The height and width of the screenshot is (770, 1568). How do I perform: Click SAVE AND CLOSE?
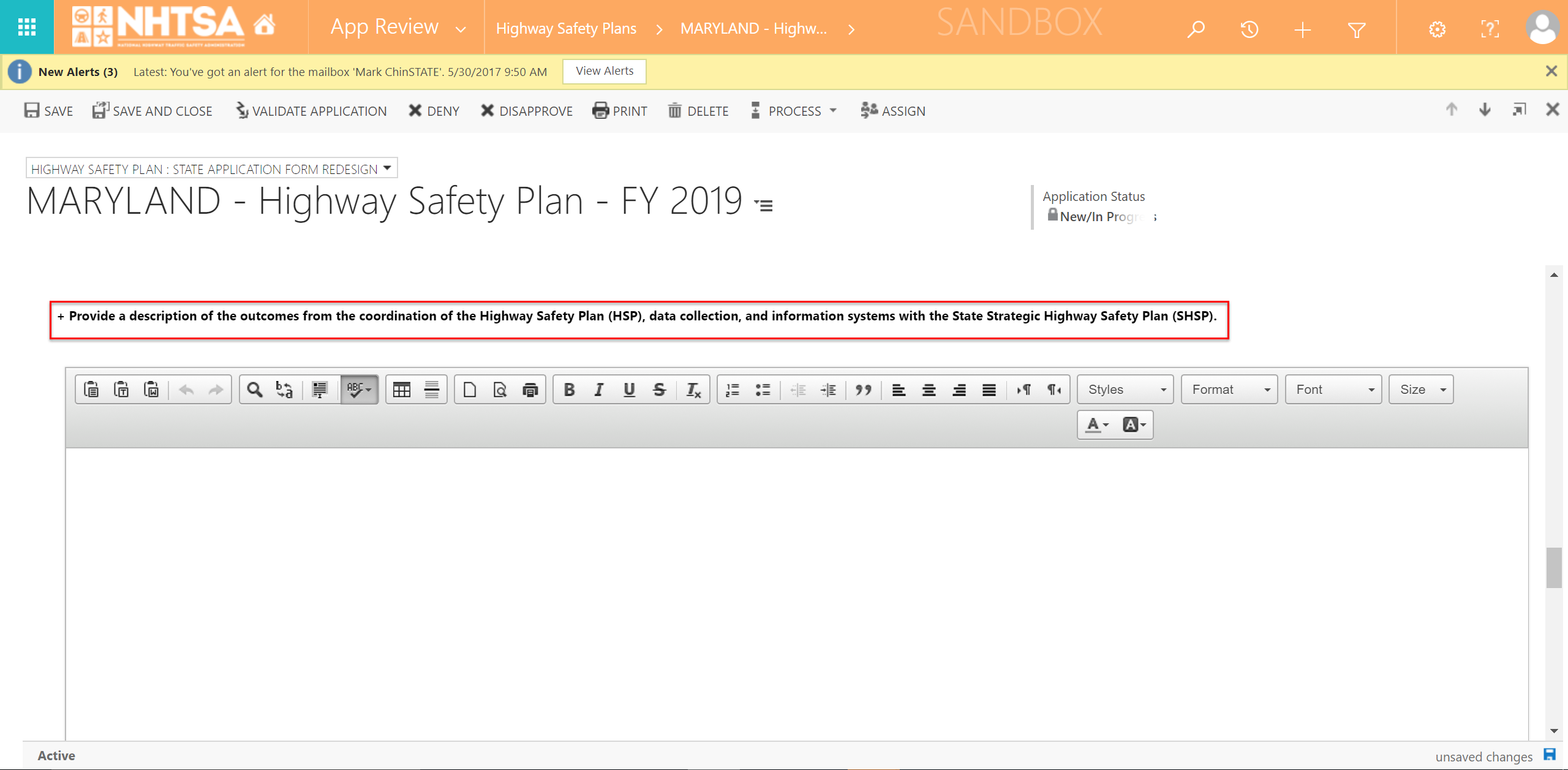[x=153, y=111]
